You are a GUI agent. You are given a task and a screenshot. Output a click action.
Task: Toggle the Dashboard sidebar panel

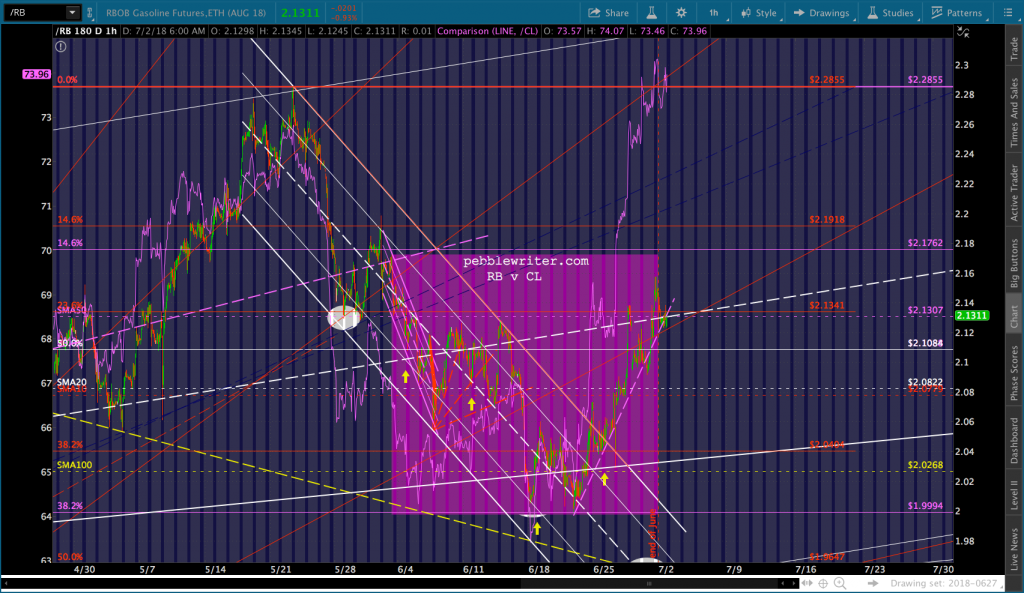tap(1013, 447)
